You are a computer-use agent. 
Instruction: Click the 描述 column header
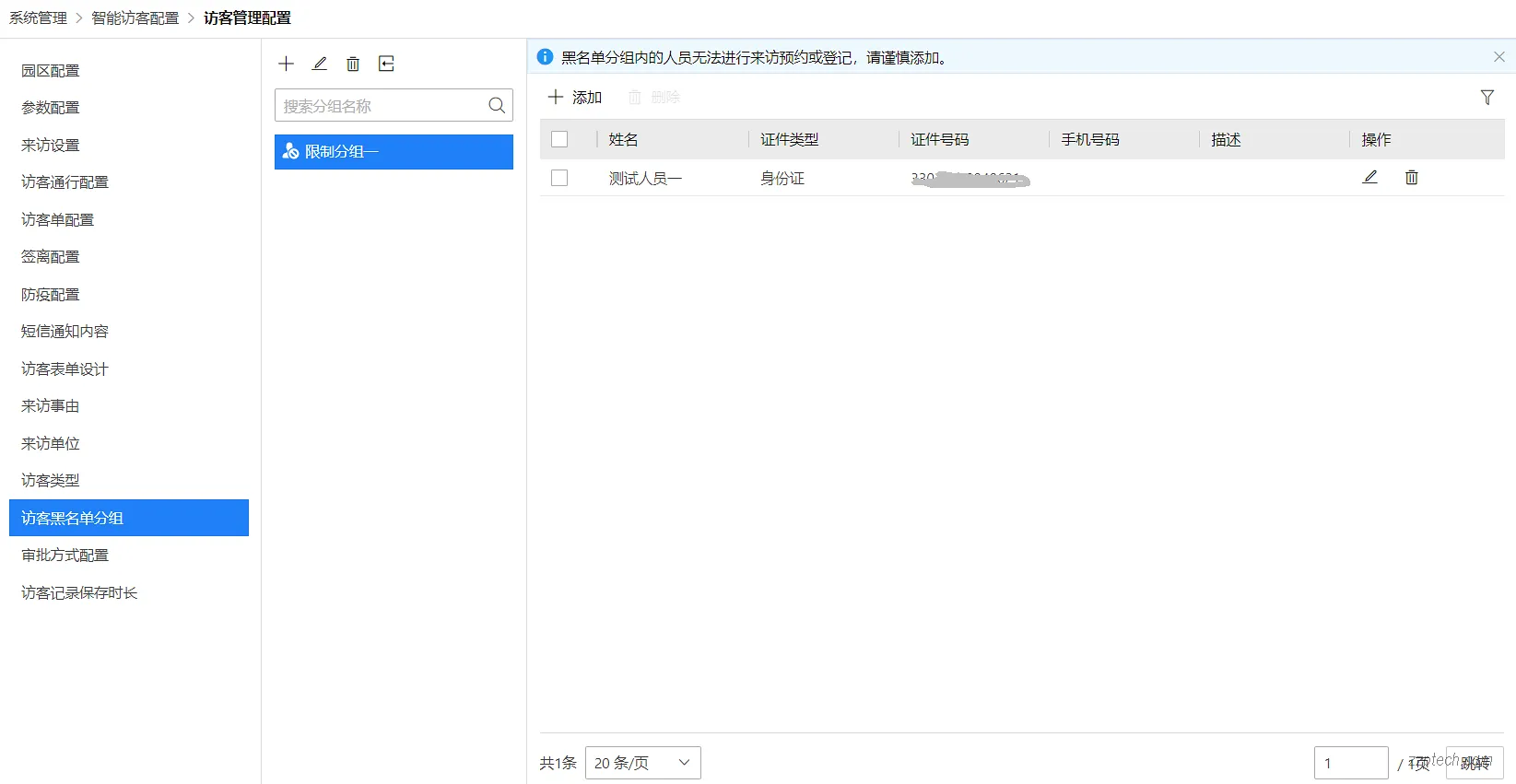coord(1226,139)
